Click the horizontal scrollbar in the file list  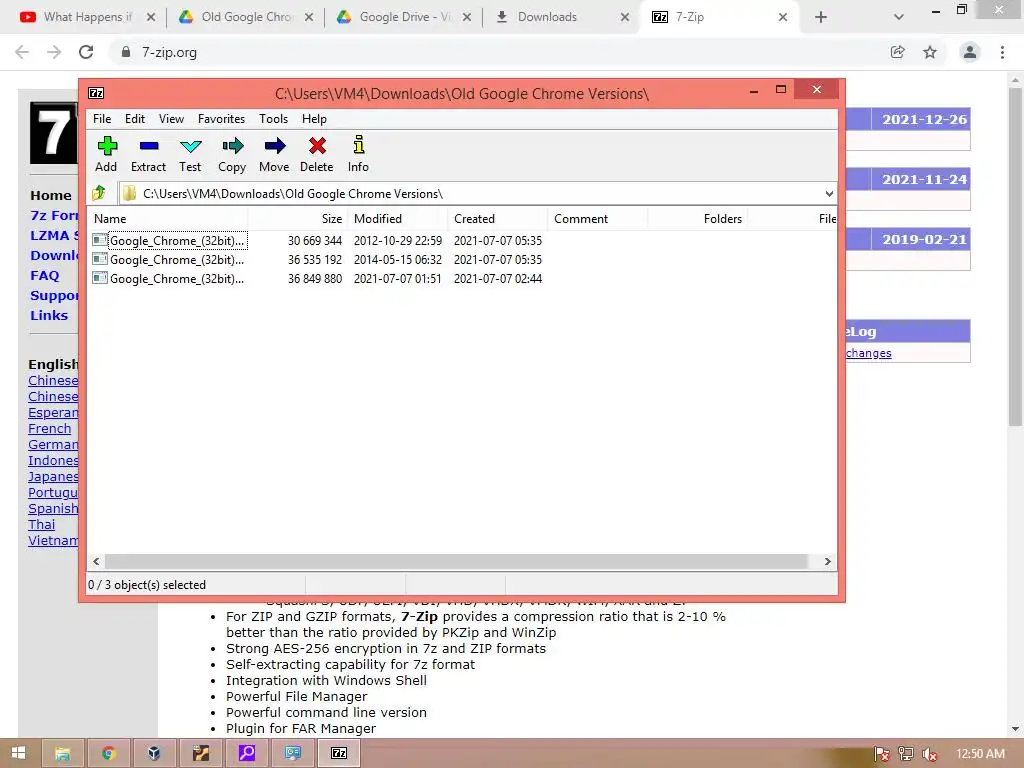456,561
